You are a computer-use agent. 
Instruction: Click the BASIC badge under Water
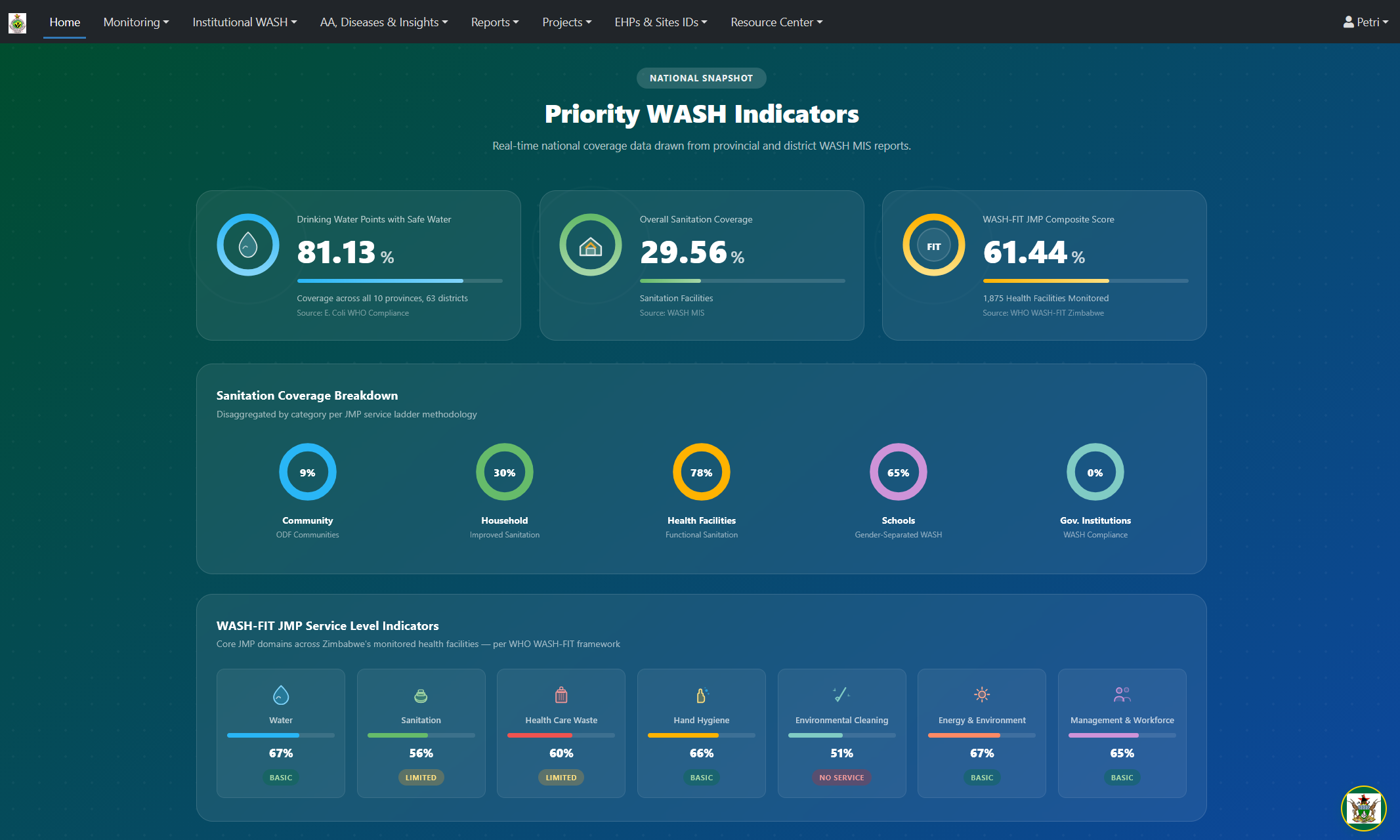tap(281, 778)
